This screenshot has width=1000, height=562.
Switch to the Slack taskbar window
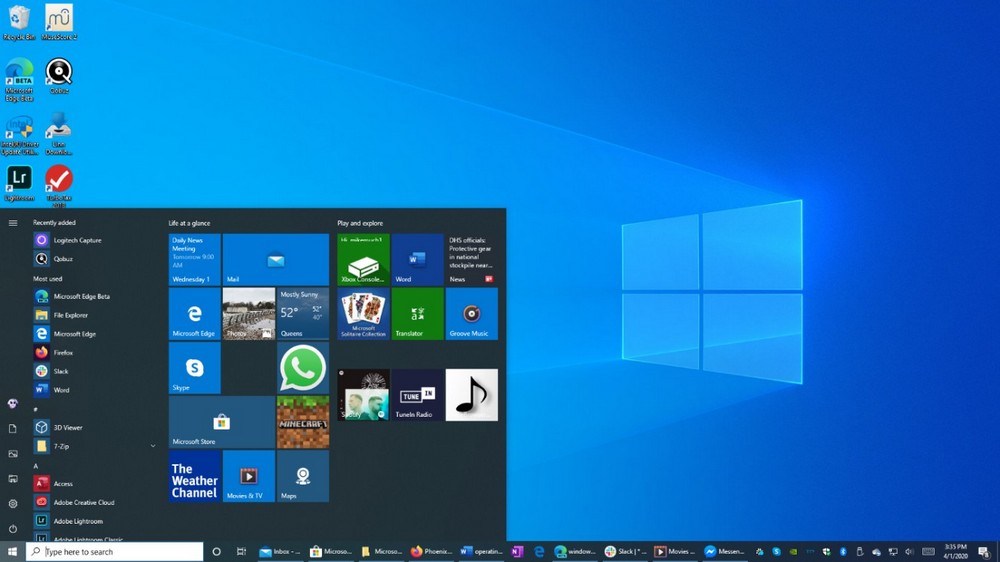[x=626, y=551]
